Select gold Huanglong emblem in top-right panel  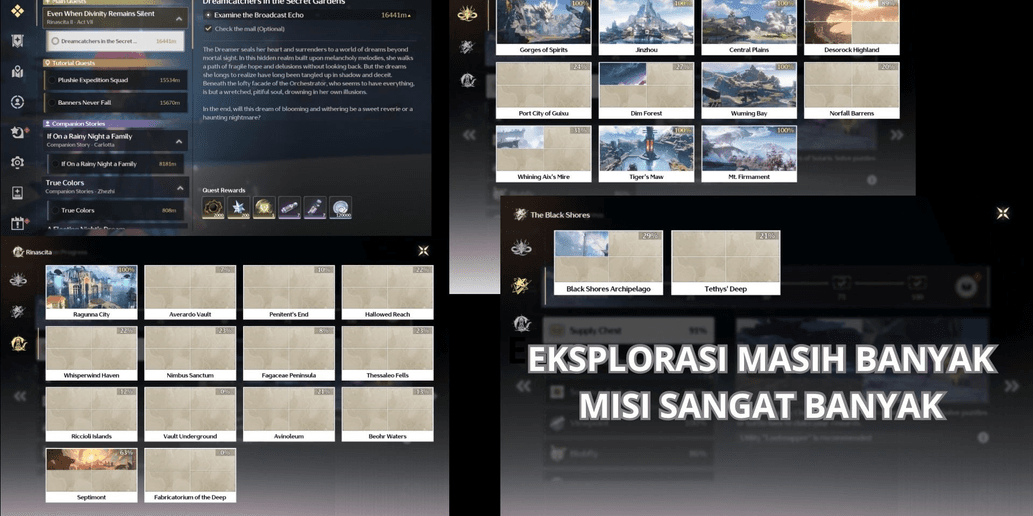pyautogui.click(x=468, y=13)
